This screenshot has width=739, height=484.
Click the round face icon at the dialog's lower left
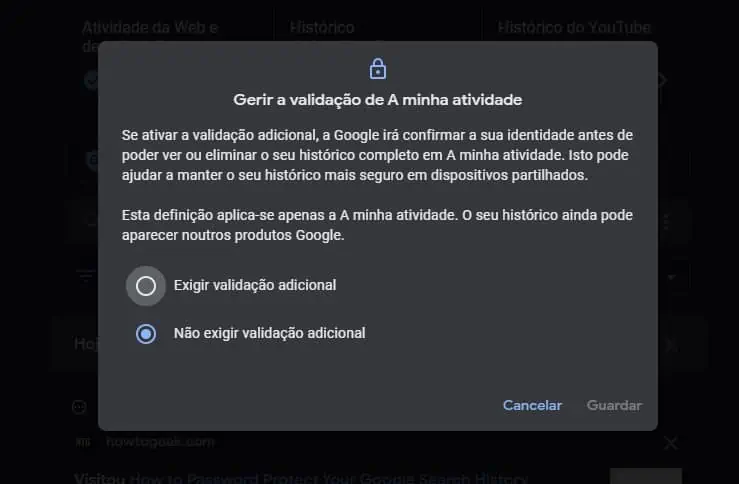coord(79,407)
